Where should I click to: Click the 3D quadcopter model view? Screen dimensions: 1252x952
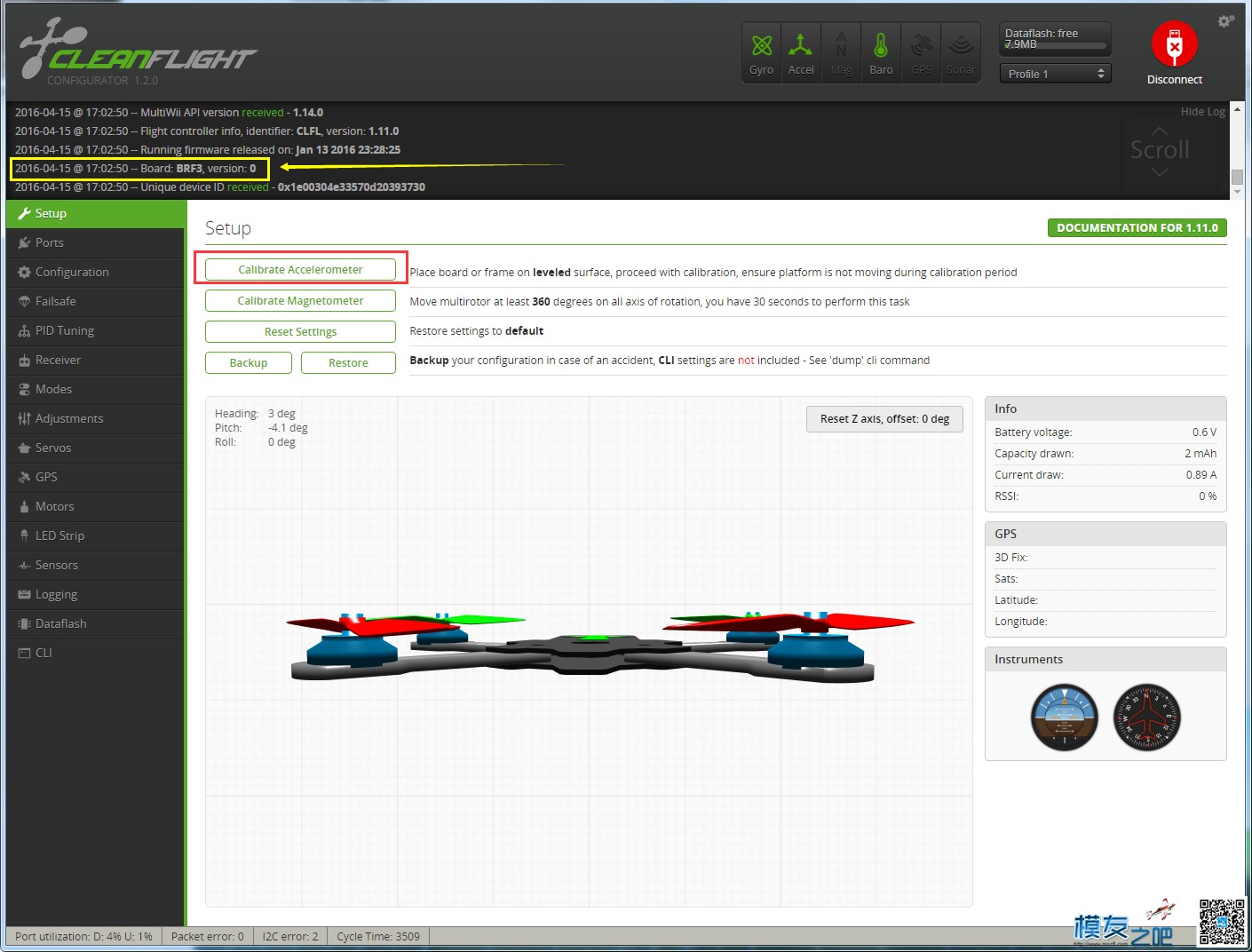tap(589, 651)
